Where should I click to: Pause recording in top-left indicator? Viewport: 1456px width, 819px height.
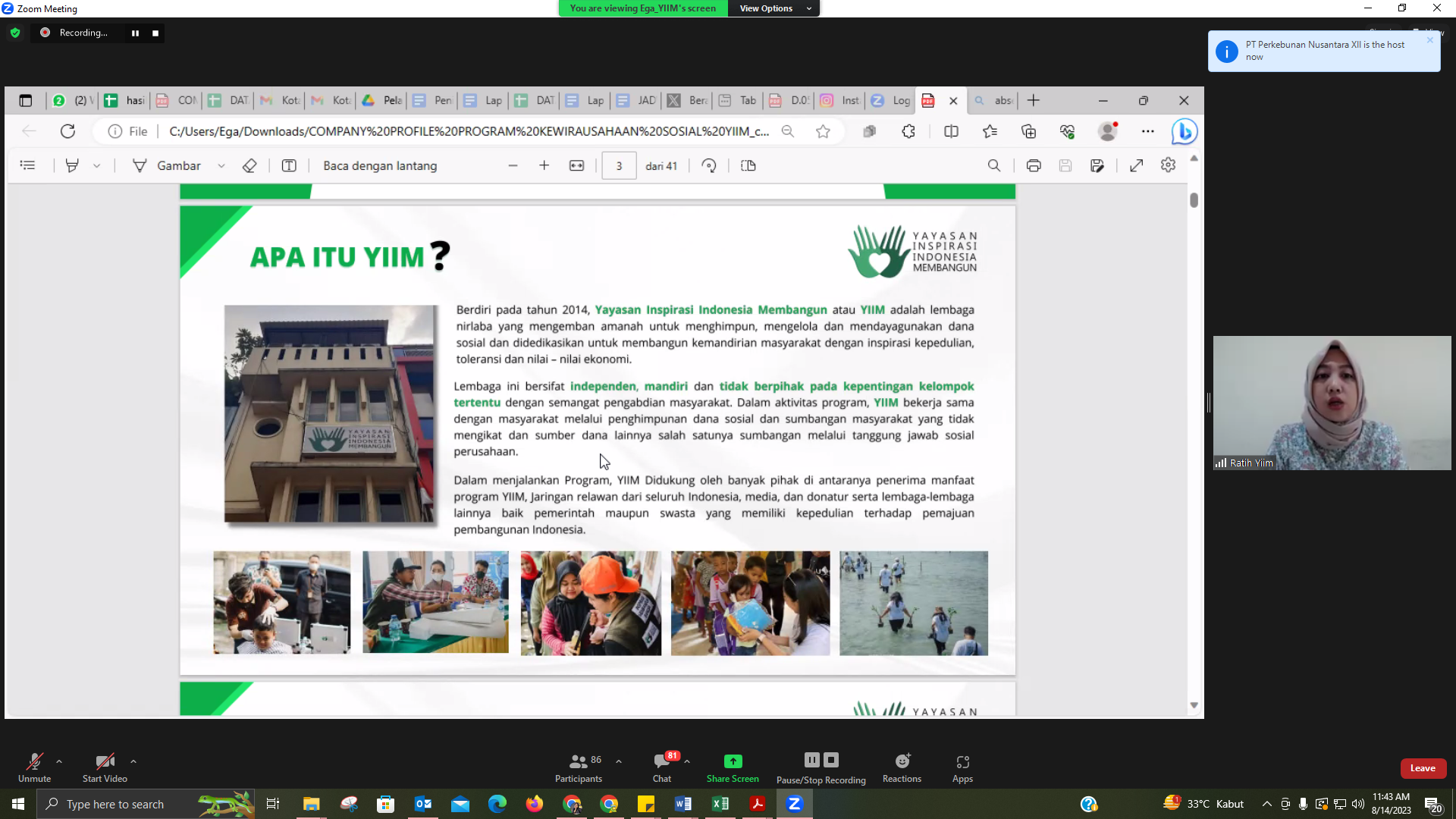[135, 33]
